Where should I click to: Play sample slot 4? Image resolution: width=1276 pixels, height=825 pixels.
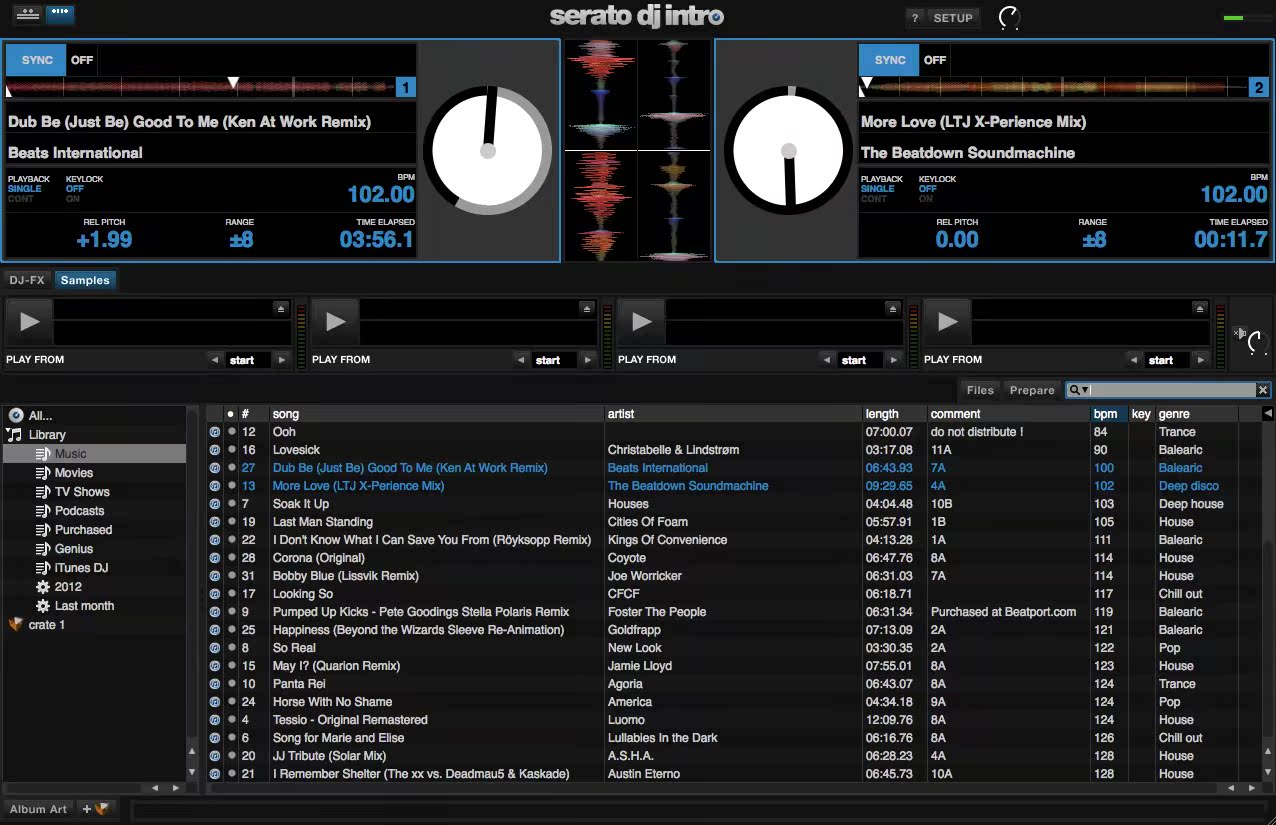click(x=948, y=322)
